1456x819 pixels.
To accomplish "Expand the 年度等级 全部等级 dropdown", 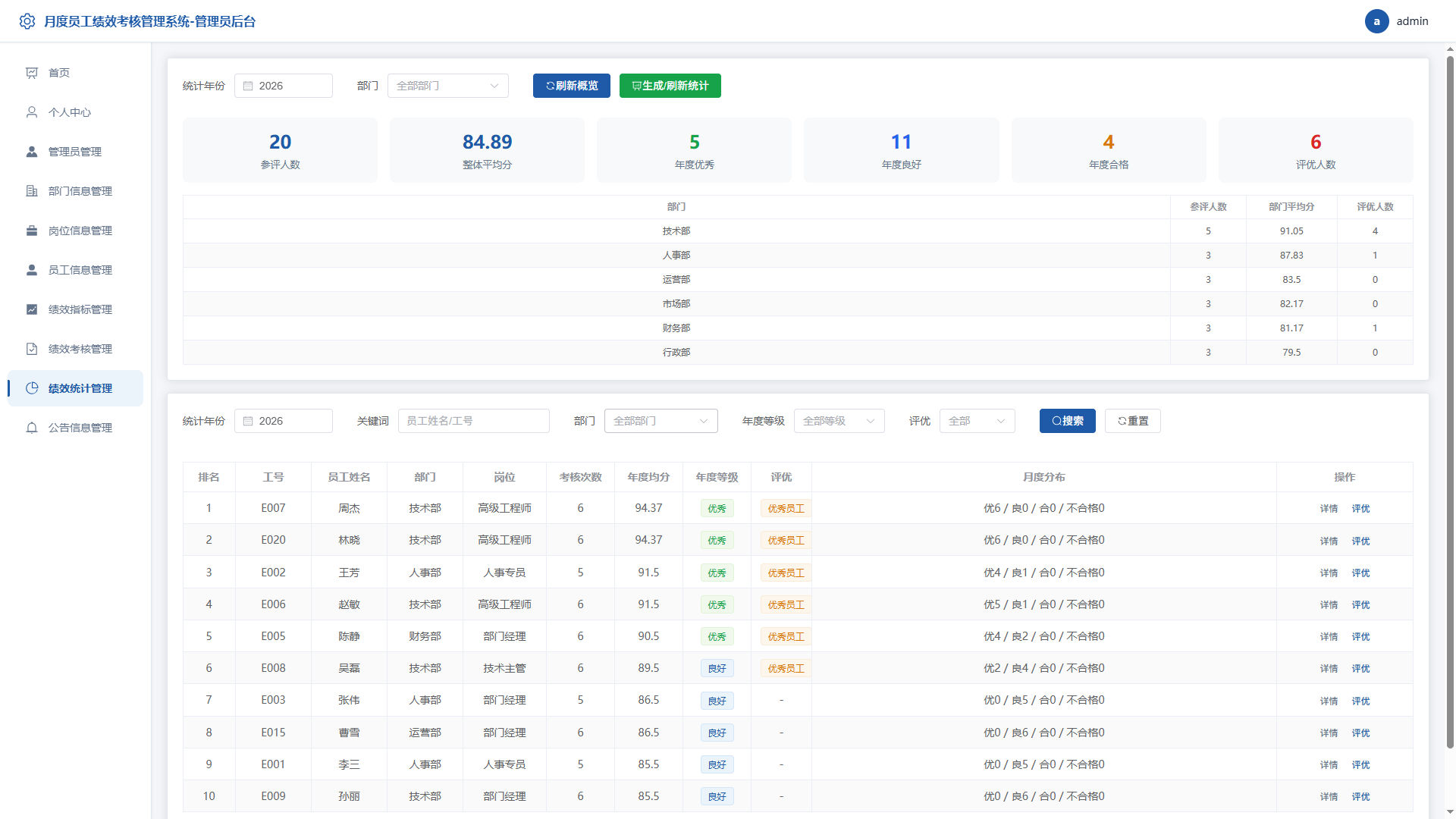I will click(x=839, y=421).
